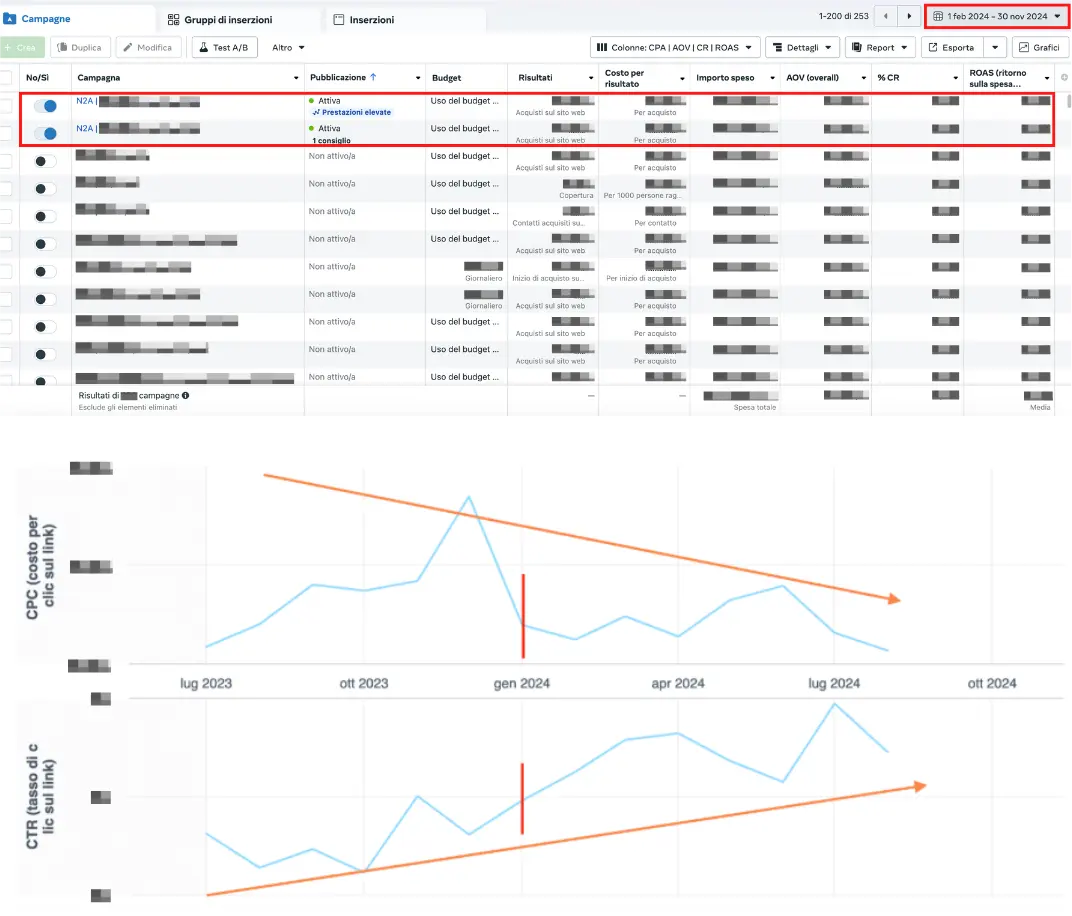Viewport: 1072px width, 916px height.
Task: Switch to Gruppi di inserzioni tab
Action: pos(227,19)
